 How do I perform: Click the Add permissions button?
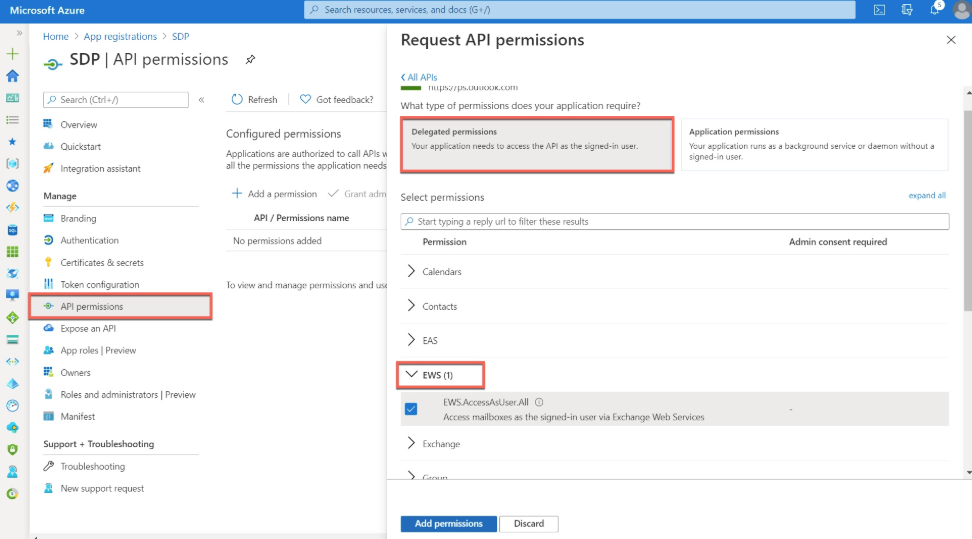(448, 524)
